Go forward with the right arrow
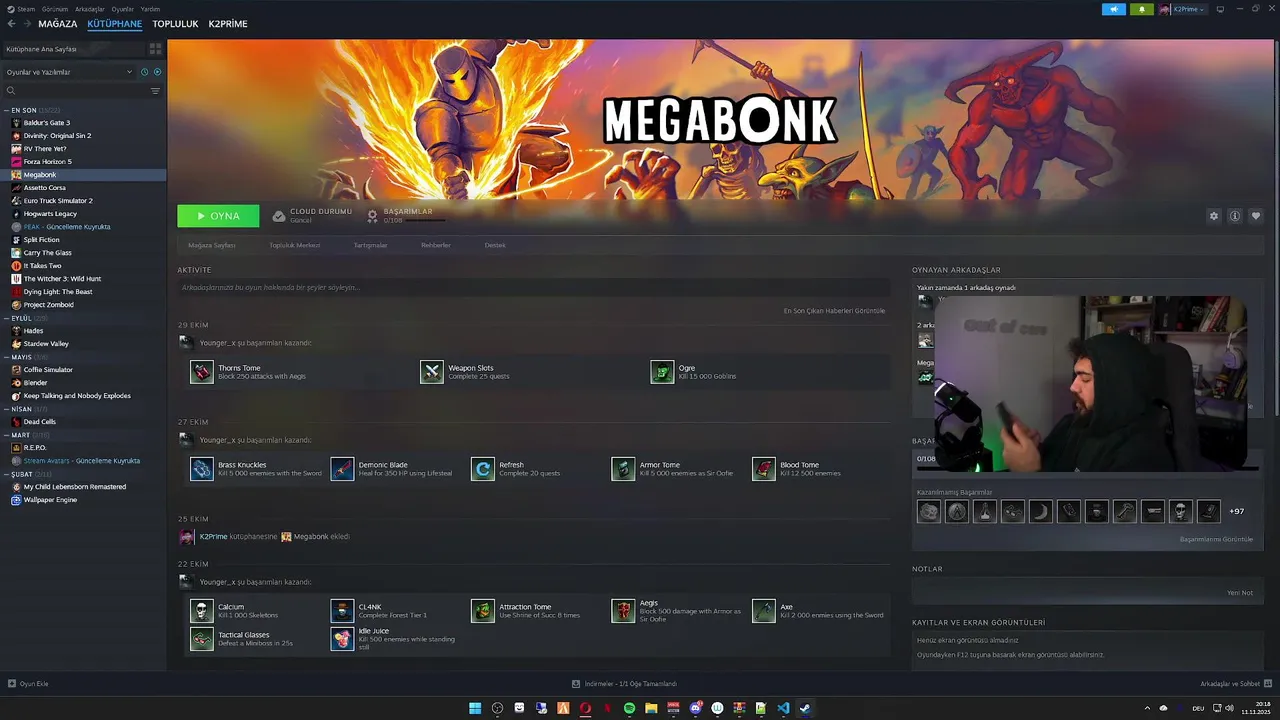This screenshot has height=720, width=1280. 27,24
